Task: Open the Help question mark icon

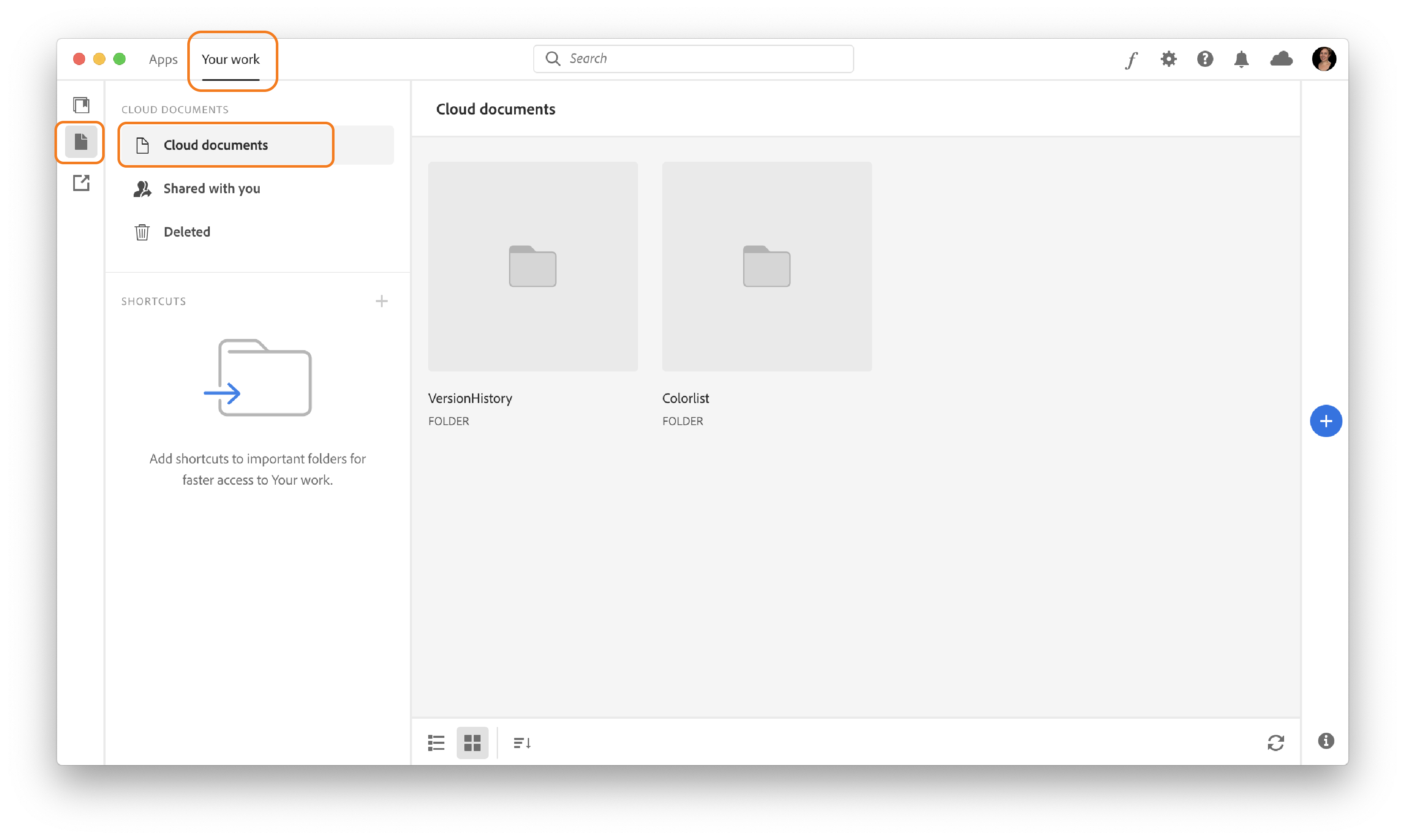Action: tap(1205, 59)
